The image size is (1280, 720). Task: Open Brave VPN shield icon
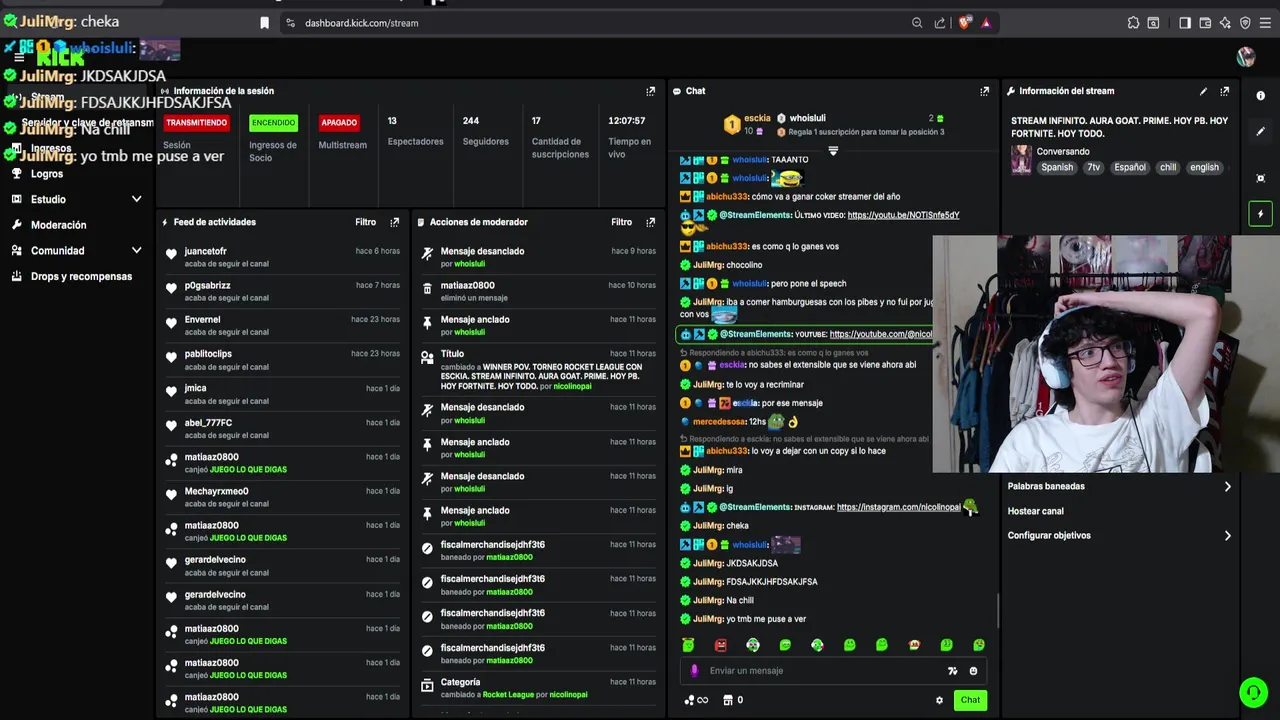pyautogui.click(x=1245, y=23)
